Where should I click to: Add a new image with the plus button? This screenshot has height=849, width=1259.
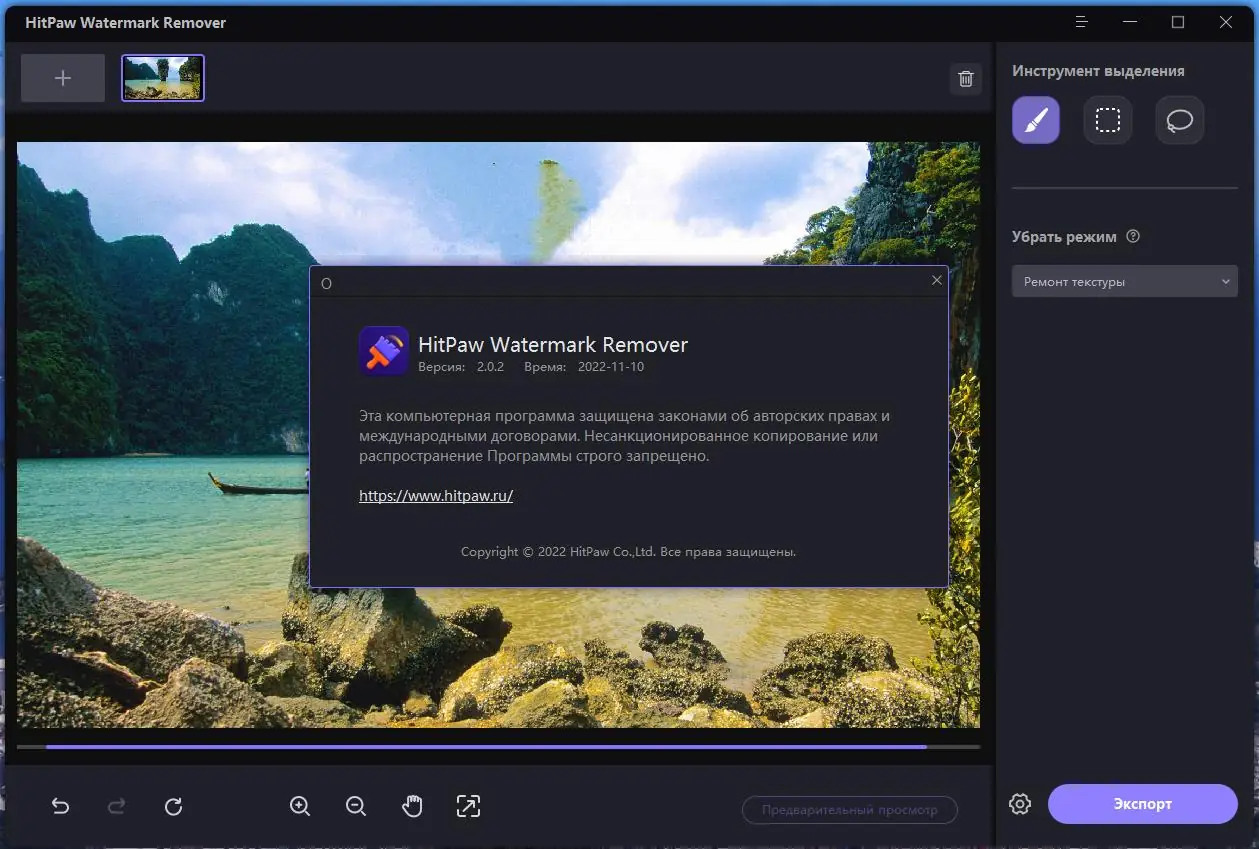pos(62,77)
